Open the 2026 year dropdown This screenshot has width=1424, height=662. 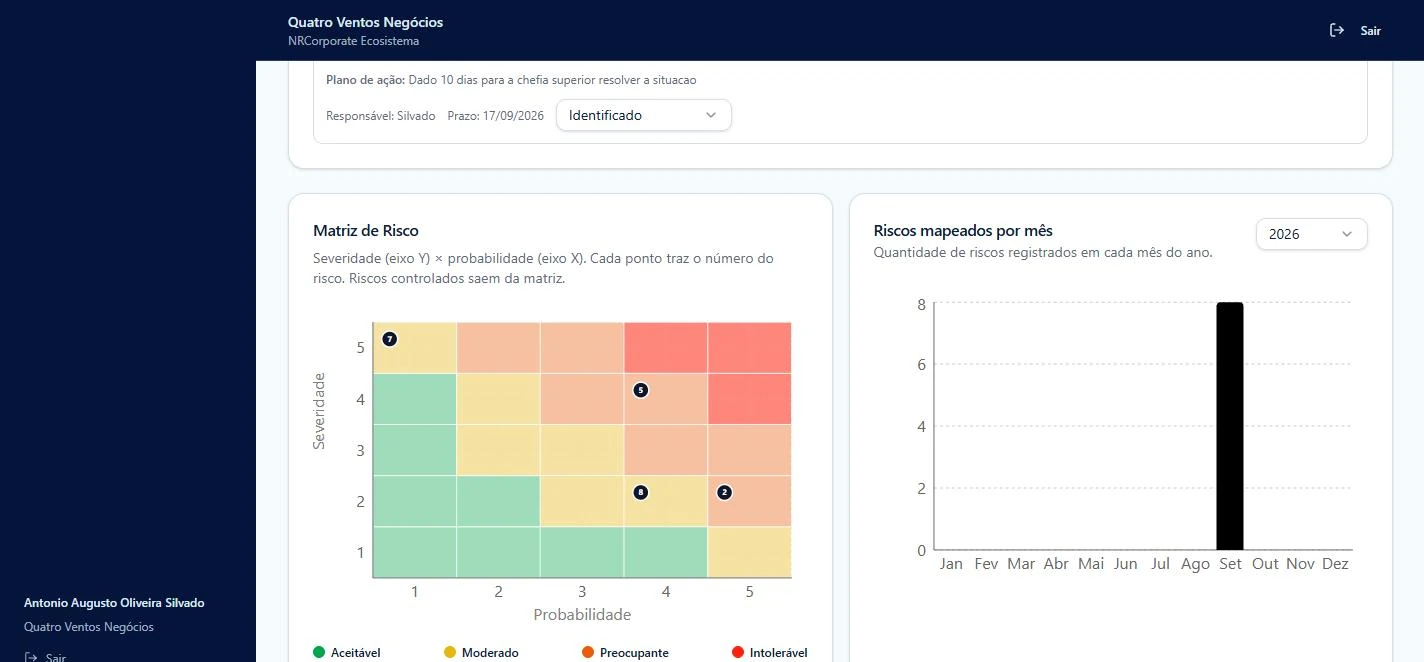coord(1312,234)
